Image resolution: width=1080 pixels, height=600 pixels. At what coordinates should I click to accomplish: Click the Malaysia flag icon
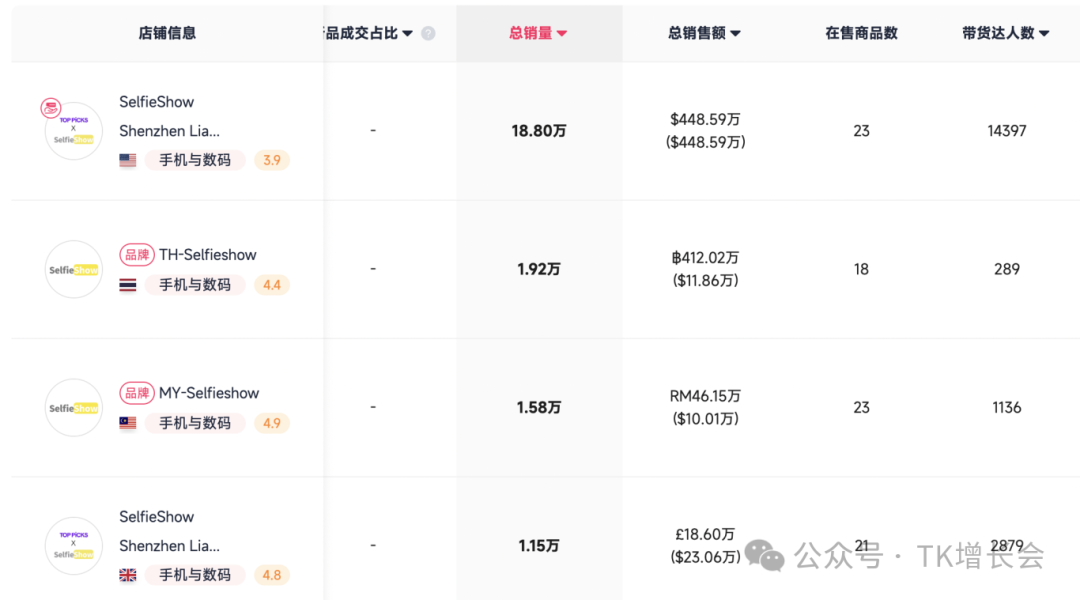click(x=128, y=423)
